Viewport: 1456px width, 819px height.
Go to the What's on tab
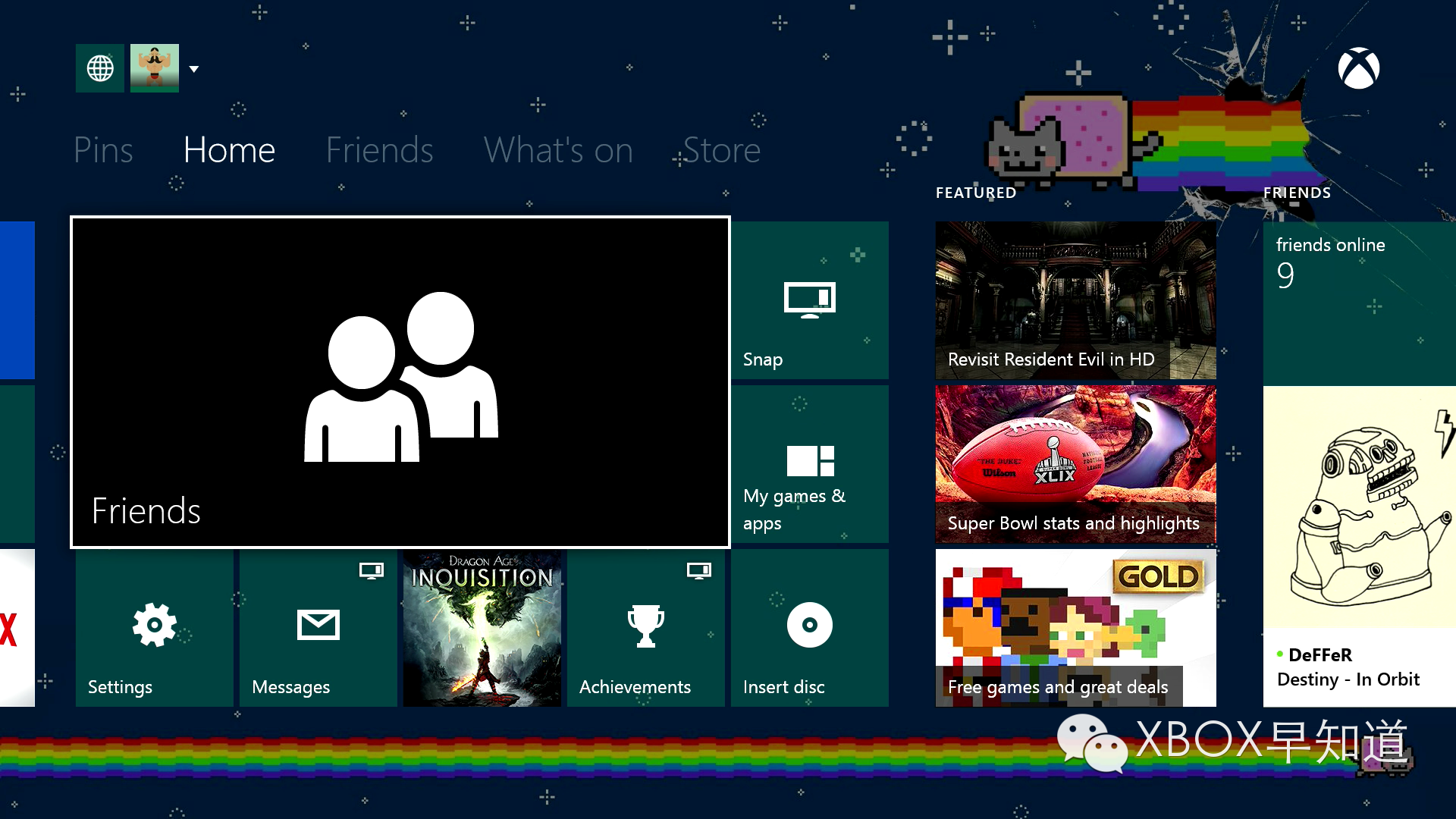pos(558,150)
